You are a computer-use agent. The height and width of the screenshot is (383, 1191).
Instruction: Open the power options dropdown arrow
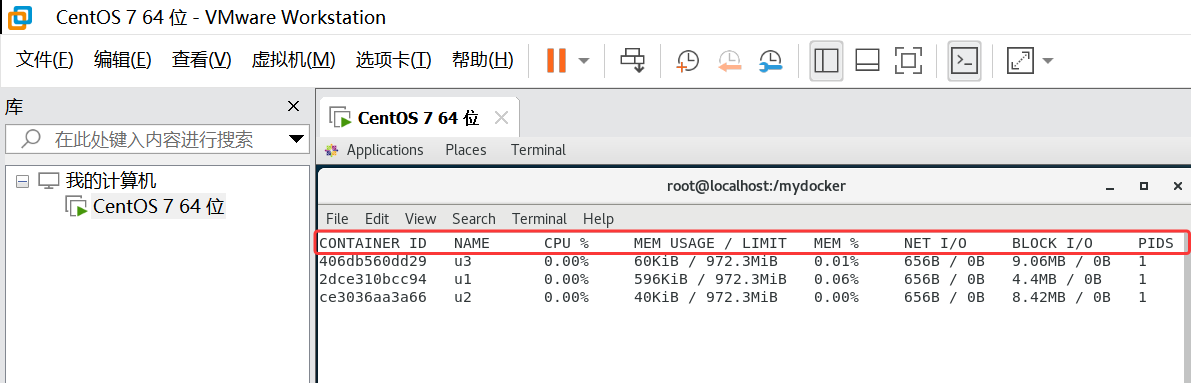(584, 61)
